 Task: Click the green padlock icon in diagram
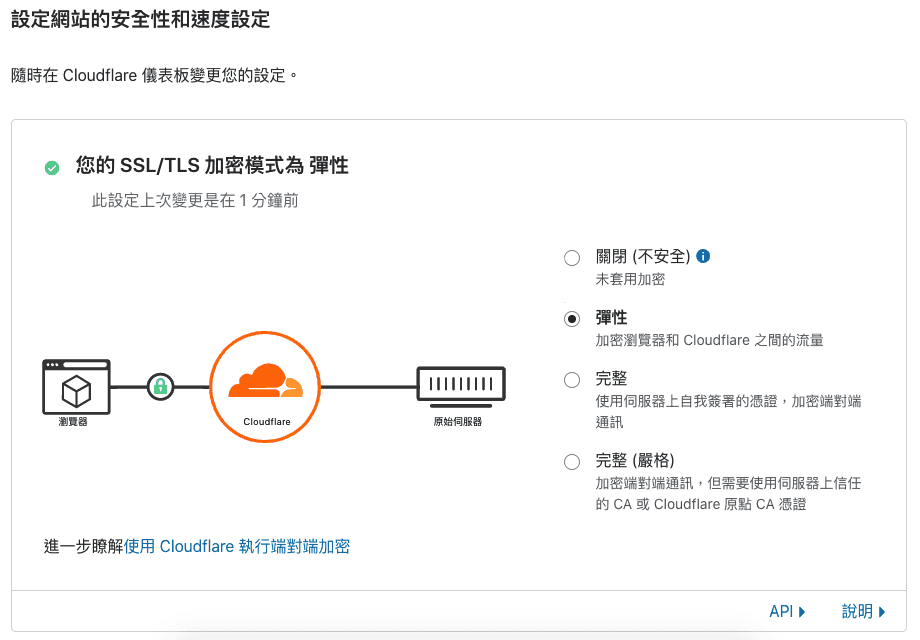tap(160, 387)
